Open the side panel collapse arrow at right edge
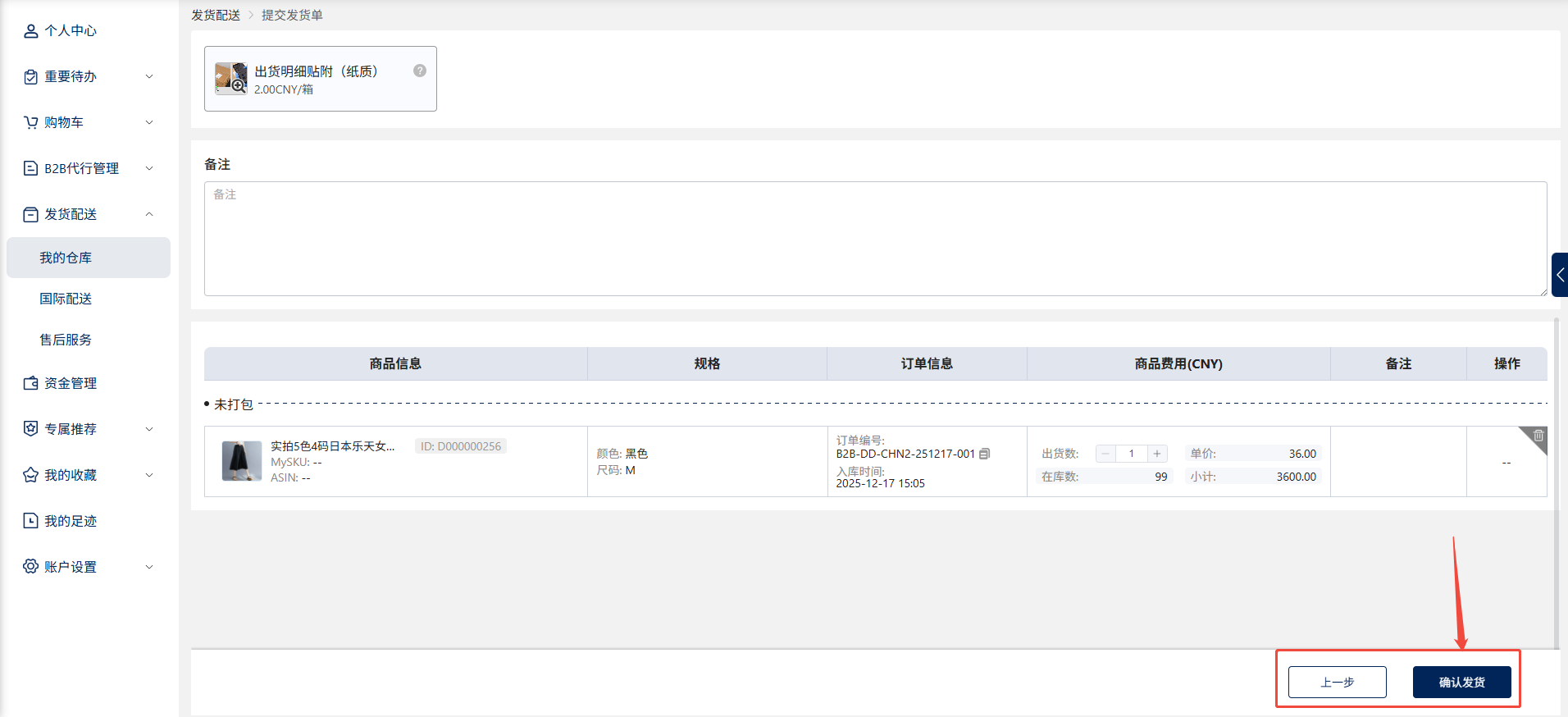The width and height of the screenshot is (1568, 717). [x=1560, y=275]
